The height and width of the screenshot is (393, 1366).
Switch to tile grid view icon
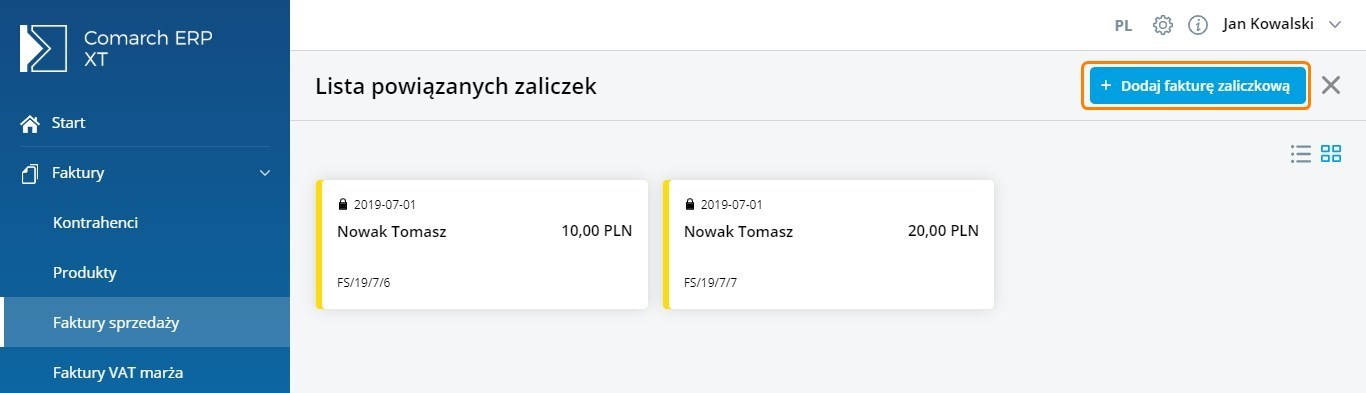pyautogui.click(x=1331, y=154)
